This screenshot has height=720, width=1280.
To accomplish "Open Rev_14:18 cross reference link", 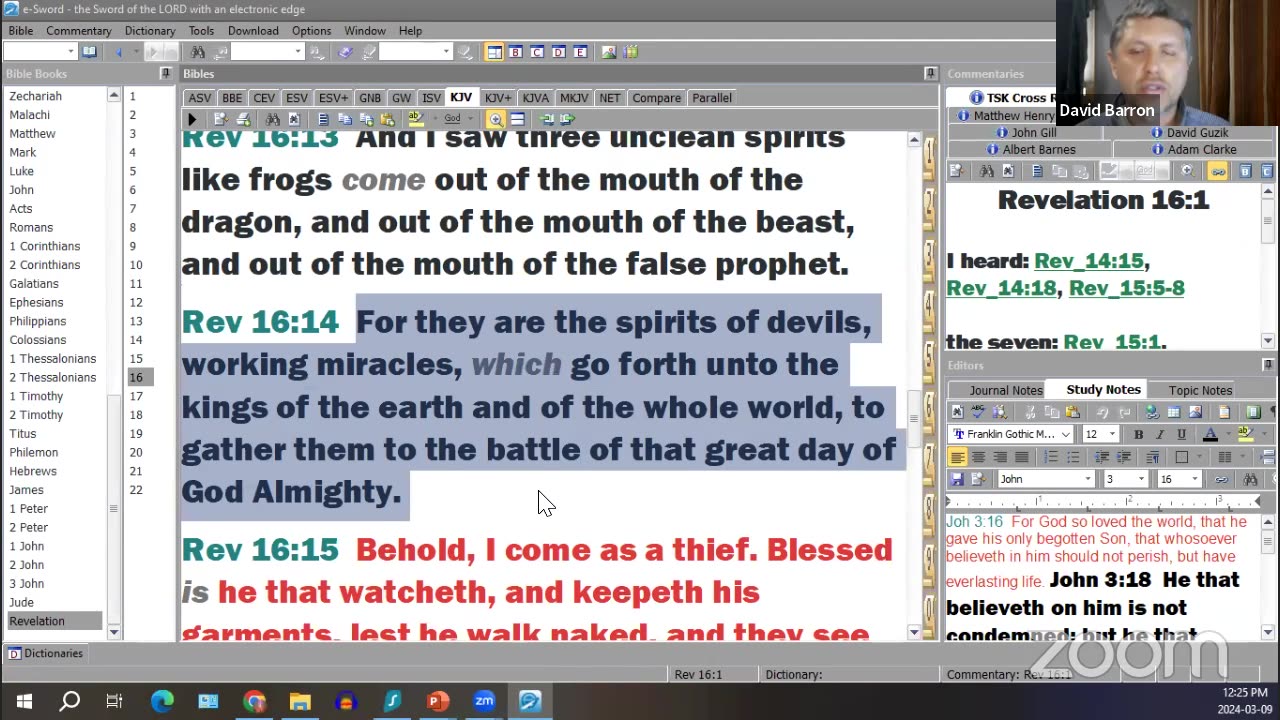I will 1002,288.
